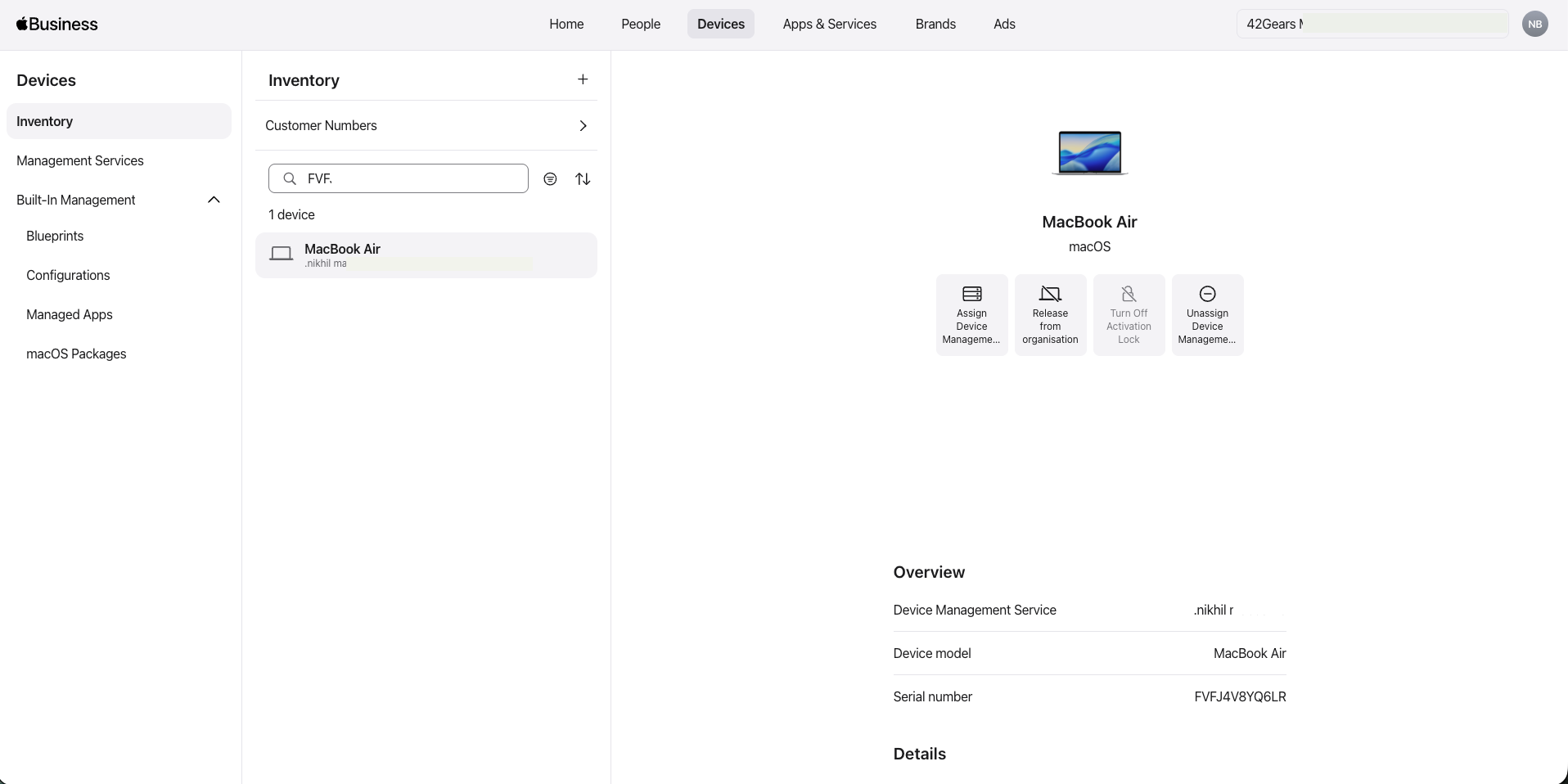Click the Devices sidebar heading

[46, 80]
